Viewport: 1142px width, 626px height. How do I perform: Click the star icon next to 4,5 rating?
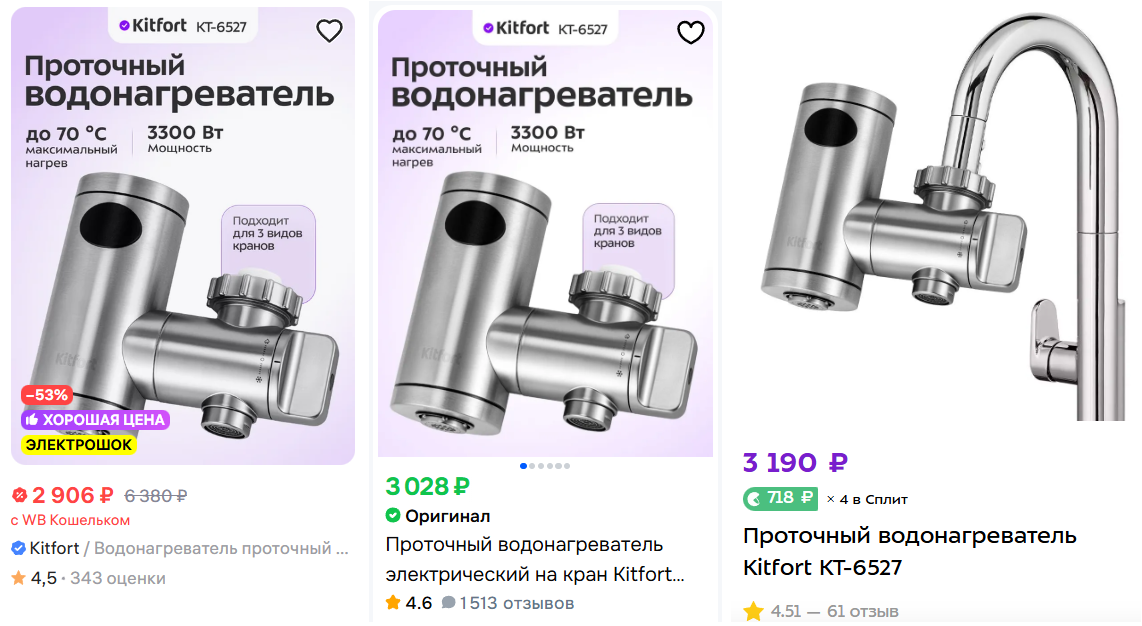pyautogui.click(x=18, y=578)
